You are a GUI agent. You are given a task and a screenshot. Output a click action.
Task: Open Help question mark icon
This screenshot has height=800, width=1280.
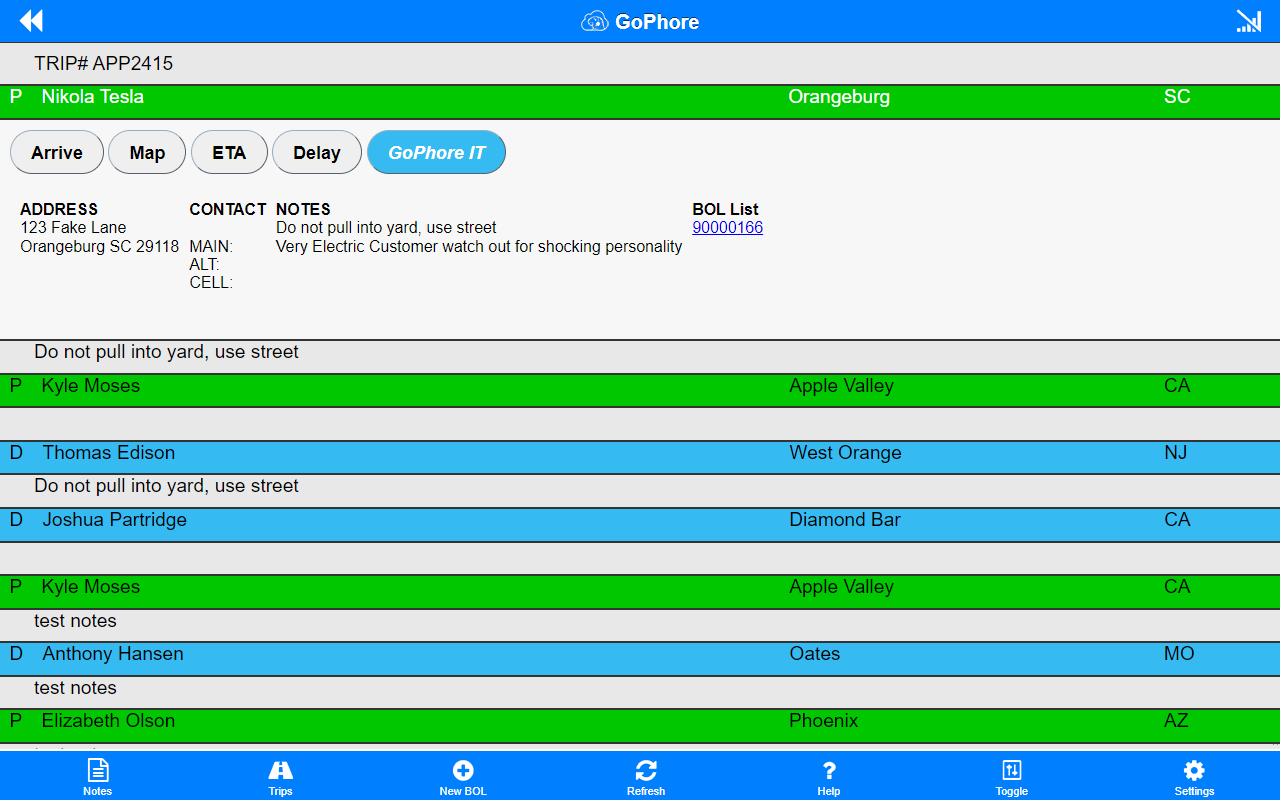click(x=829, y=770)
